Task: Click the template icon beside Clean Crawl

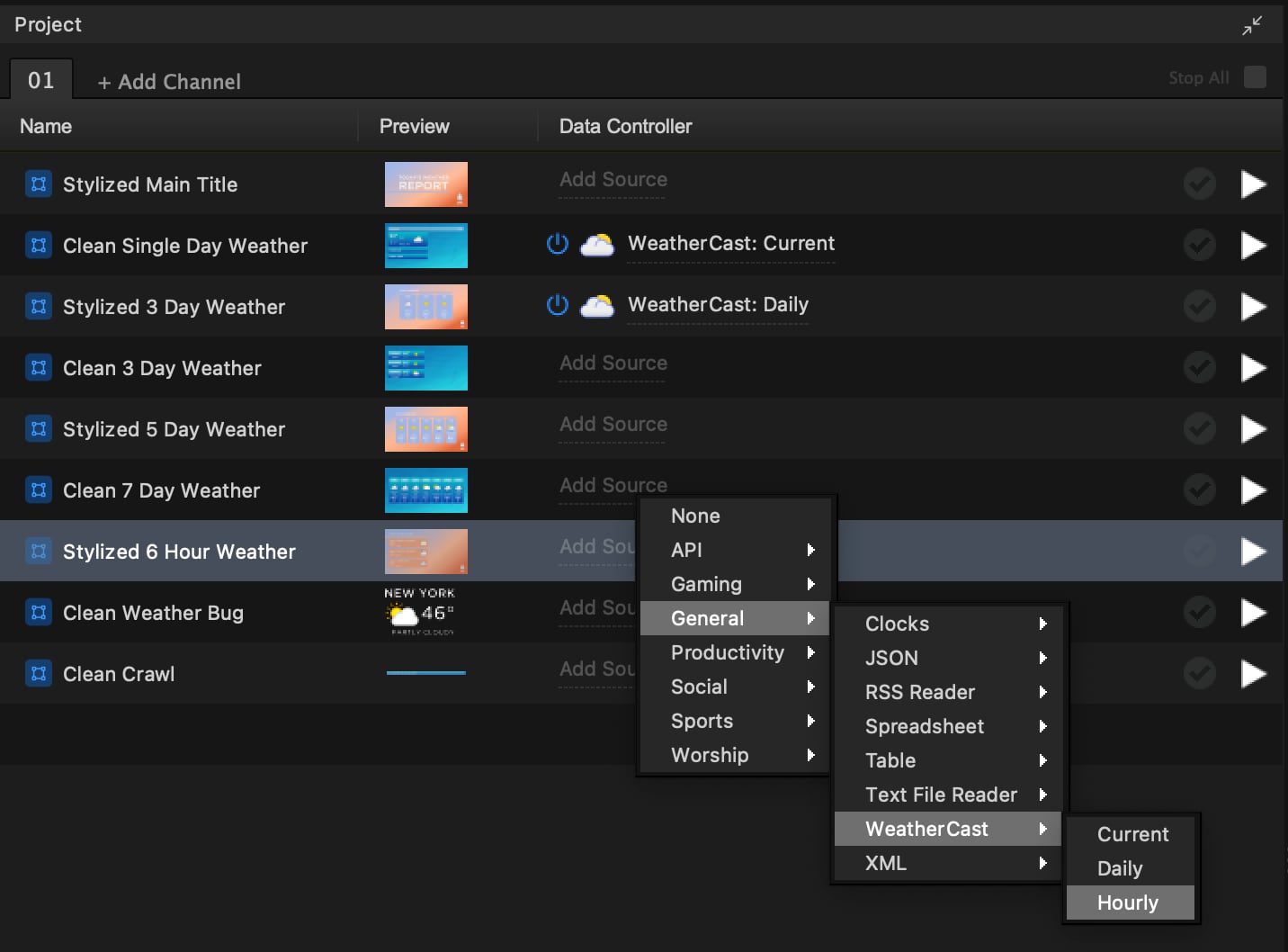Action: [x=39, y=674]
